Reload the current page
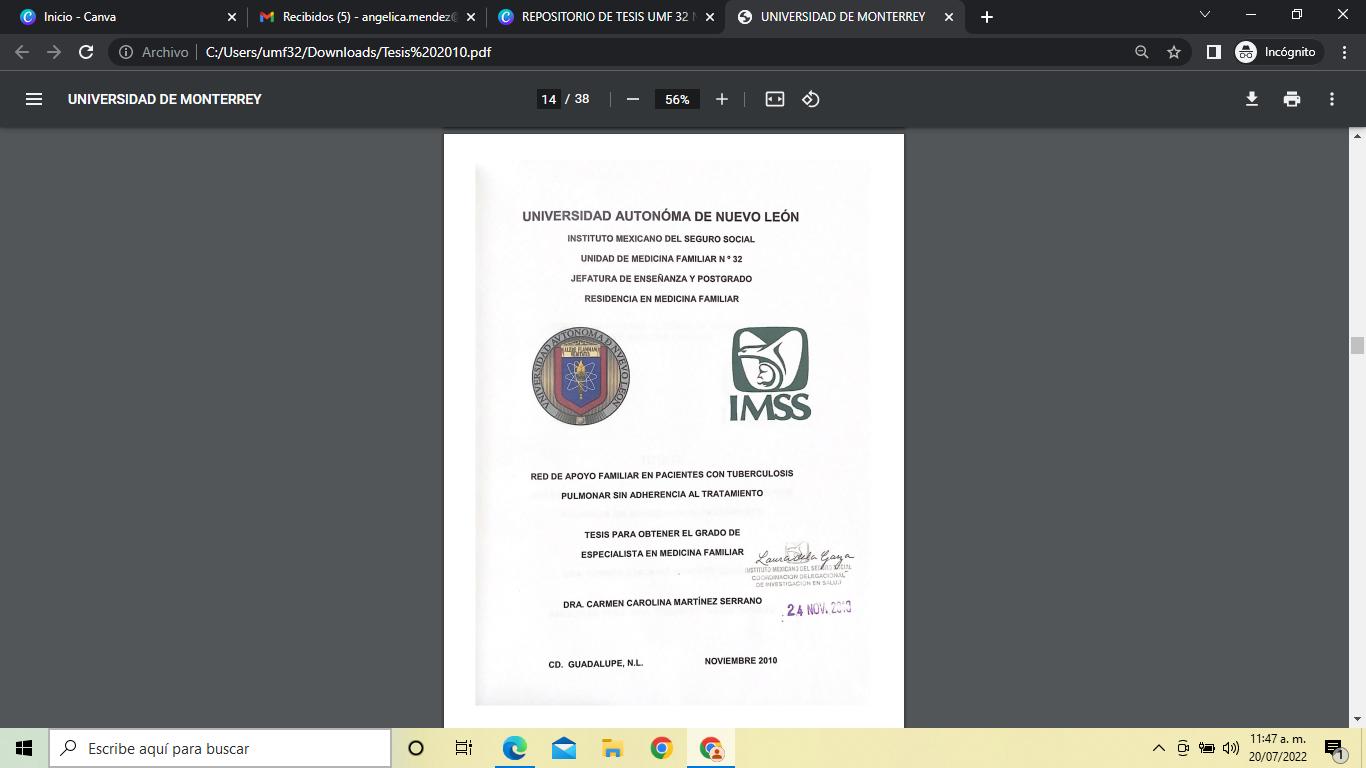 (86, 52)
